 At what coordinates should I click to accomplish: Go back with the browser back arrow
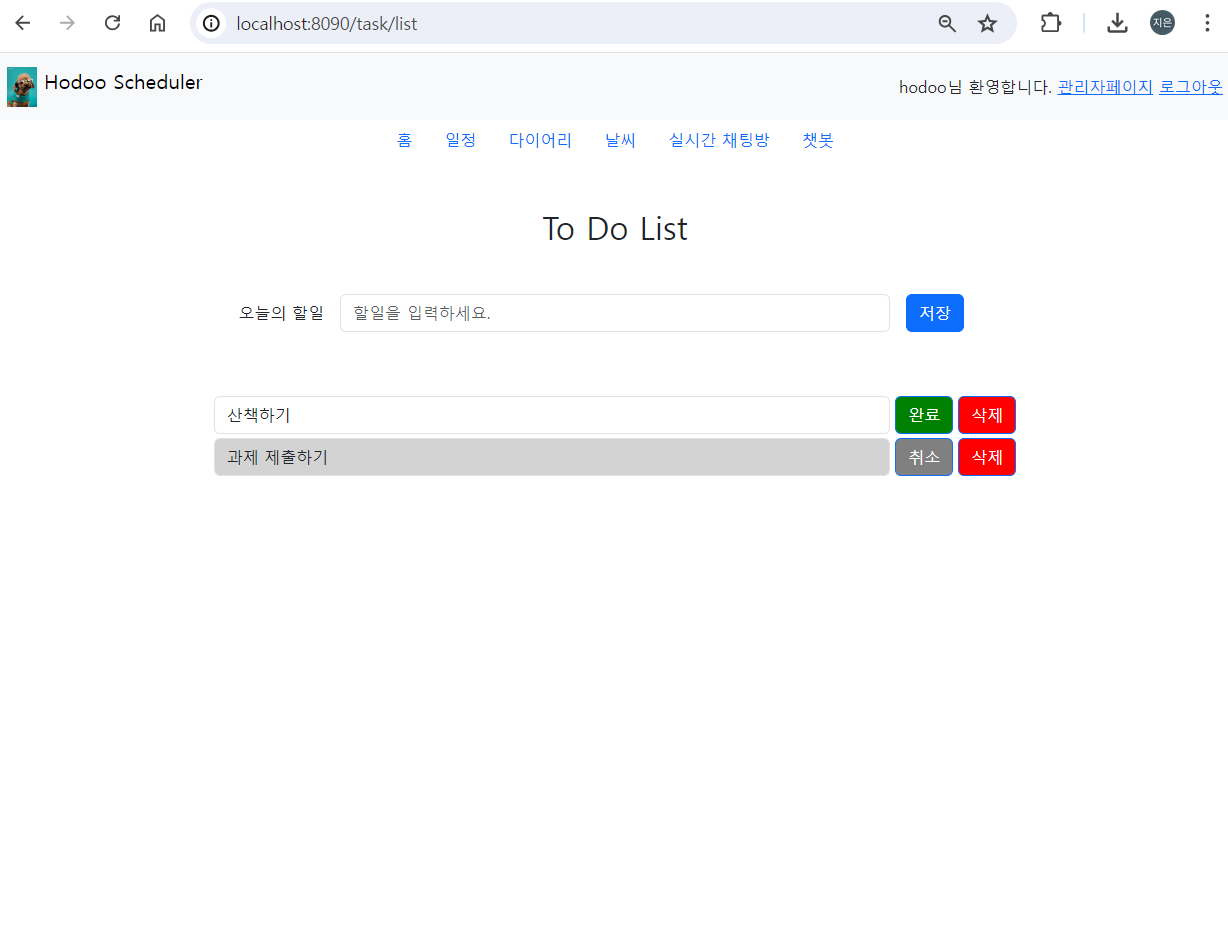point(22,23)
